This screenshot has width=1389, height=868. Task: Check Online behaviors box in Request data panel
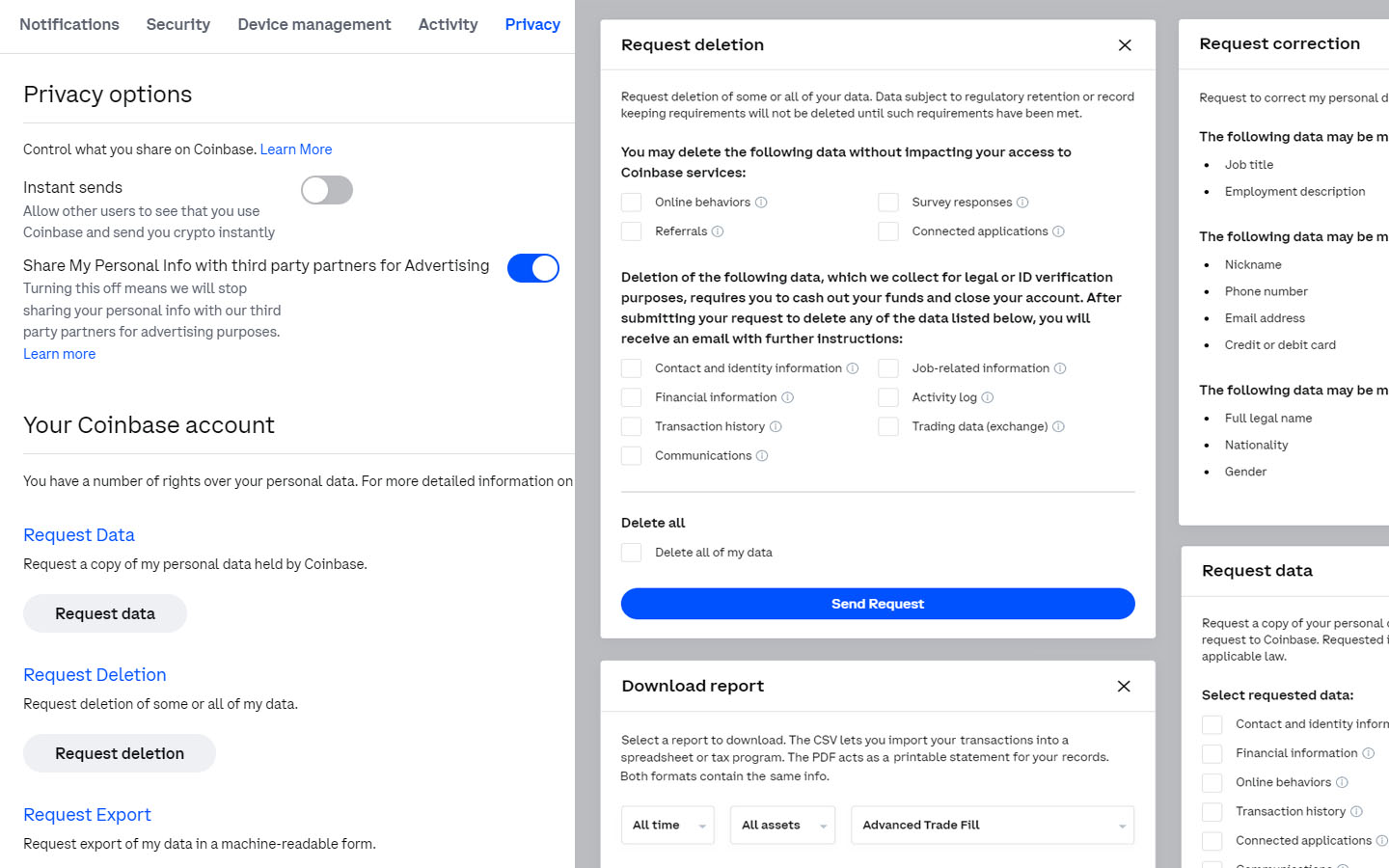(x=1212, y=782)
